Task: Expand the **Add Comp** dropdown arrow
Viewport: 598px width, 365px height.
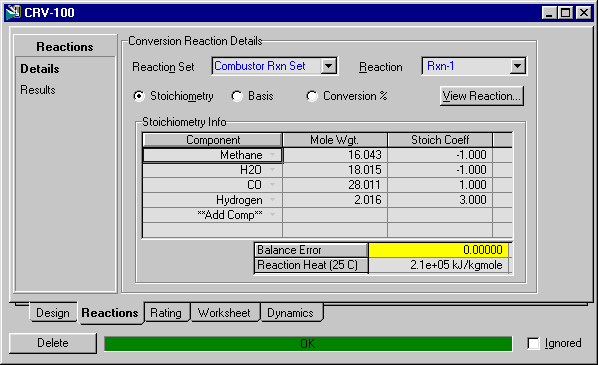Action: pyautogui.click(x=272, y=215)
